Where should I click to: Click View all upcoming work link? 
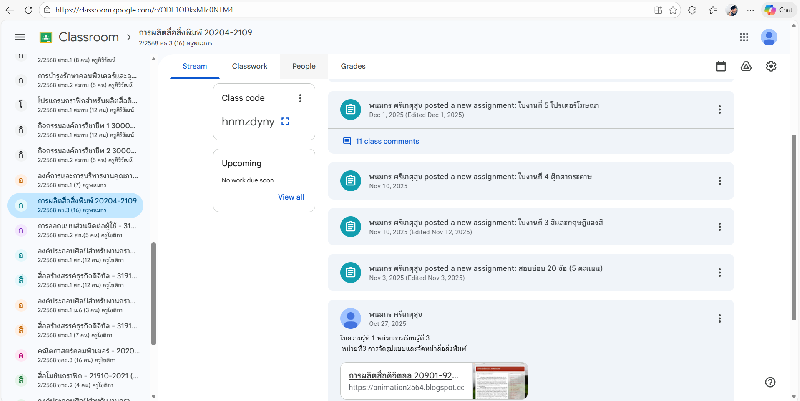click(x=291, y=197)
